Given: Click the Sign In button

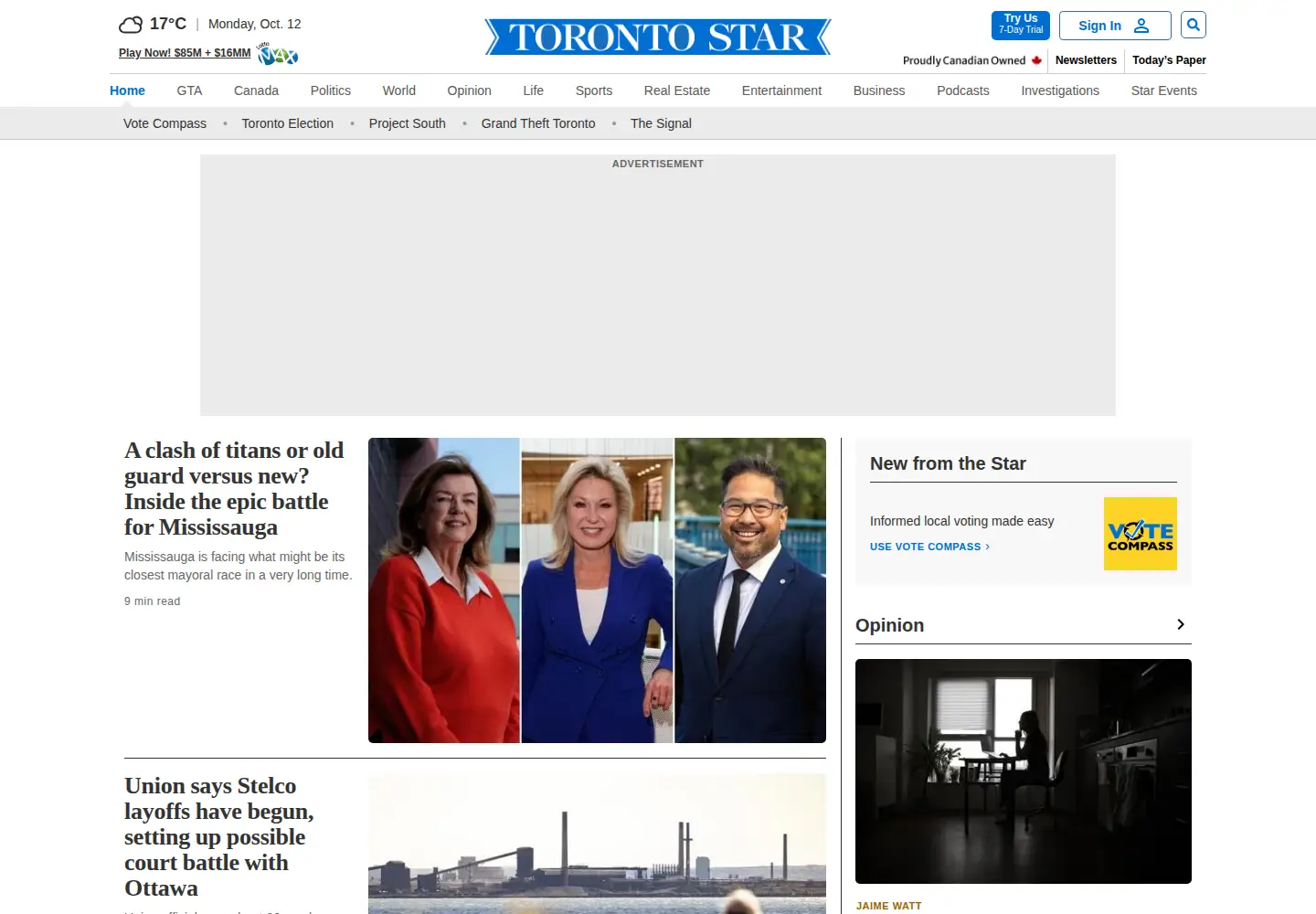Looking at the screenshot, I should click(1115, 26).
